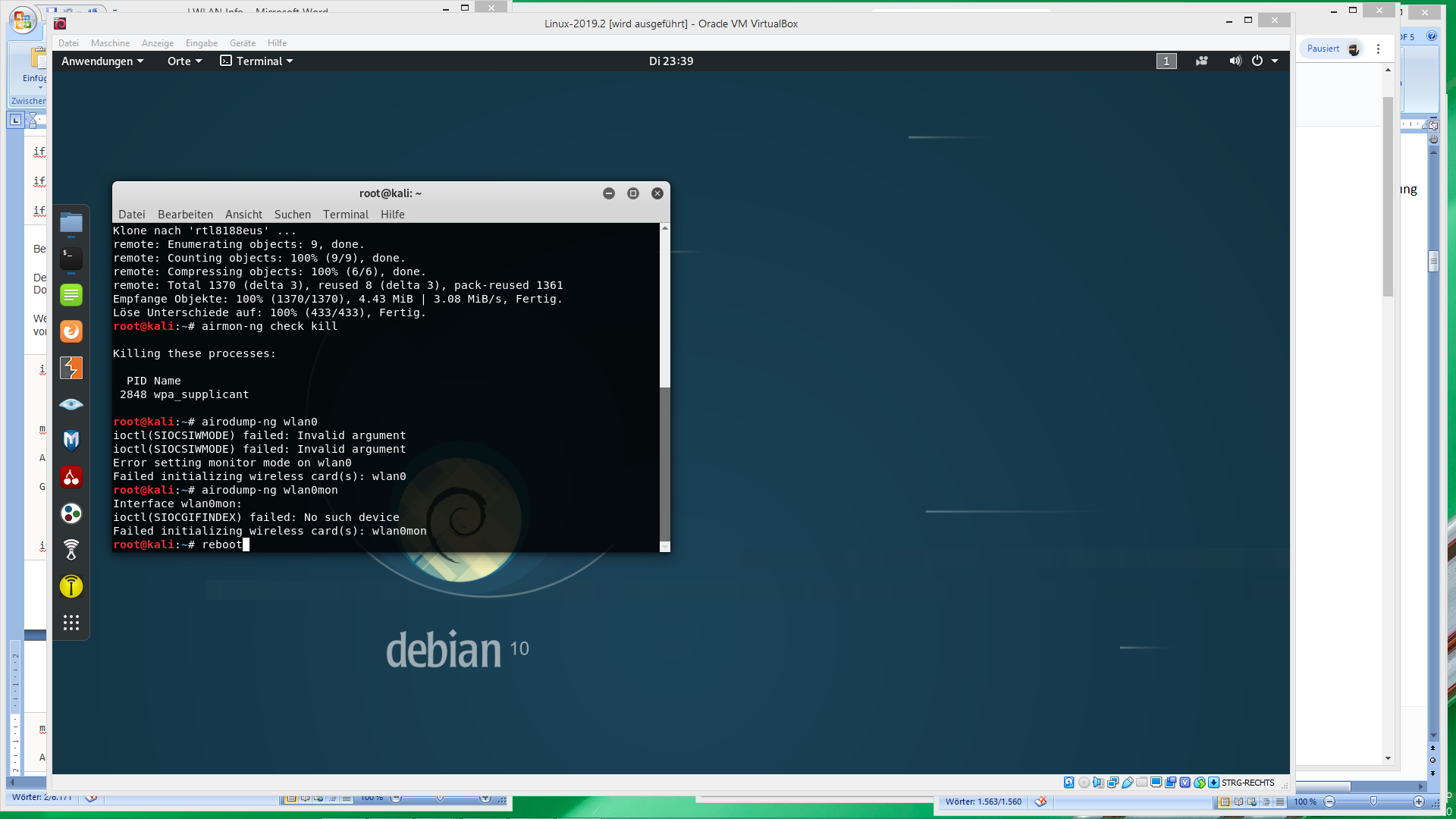Open the Files folder in the dock

tap(71, 223)
